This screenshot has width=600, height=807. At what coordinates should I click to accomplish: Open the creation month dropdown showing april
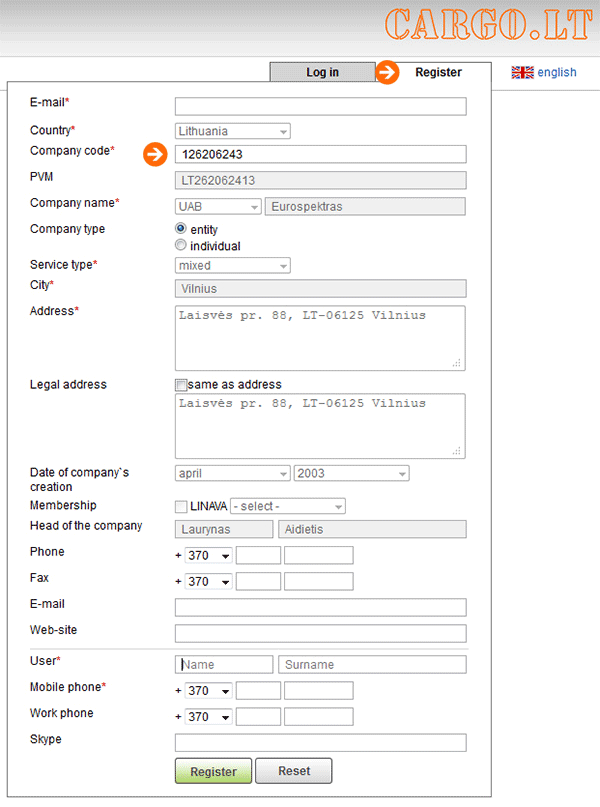point(232,474)
